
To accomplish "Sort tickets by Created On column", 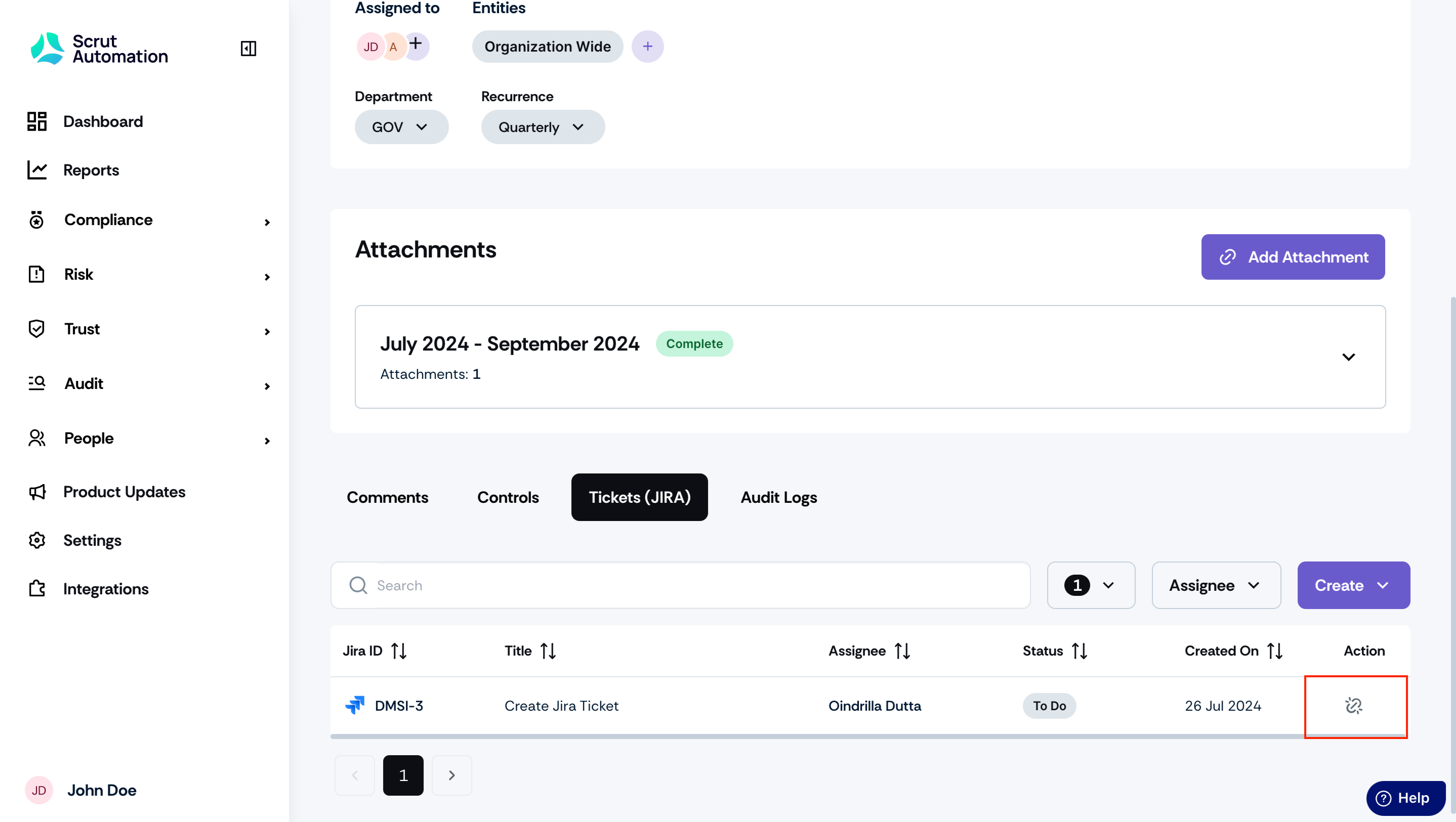I will pyautogui.click(x=1274, y=651).
